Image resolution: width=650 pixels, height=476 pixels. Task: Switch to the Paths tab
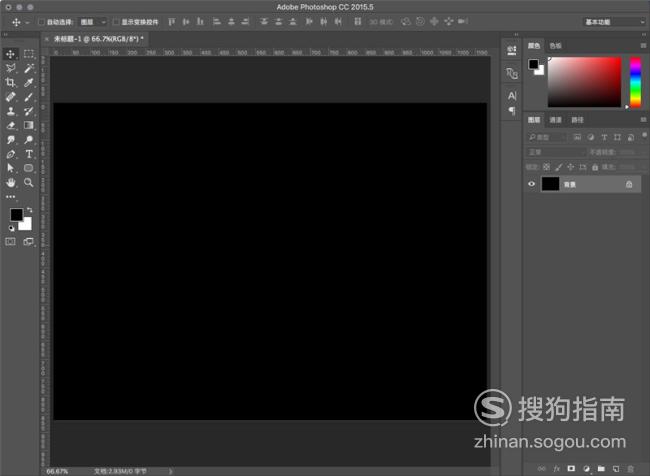click(577, 120)
